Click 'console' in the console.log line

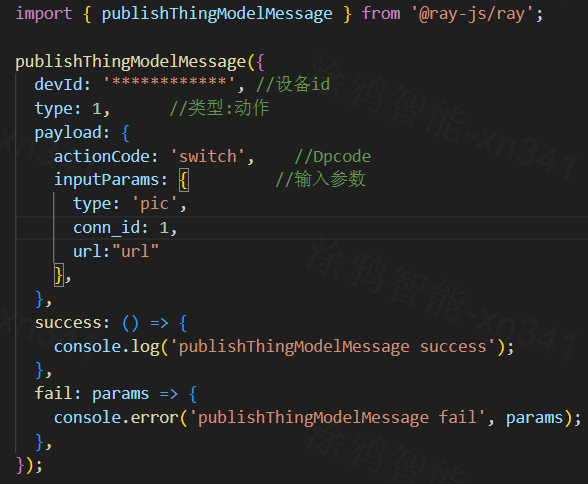(87, 346)
